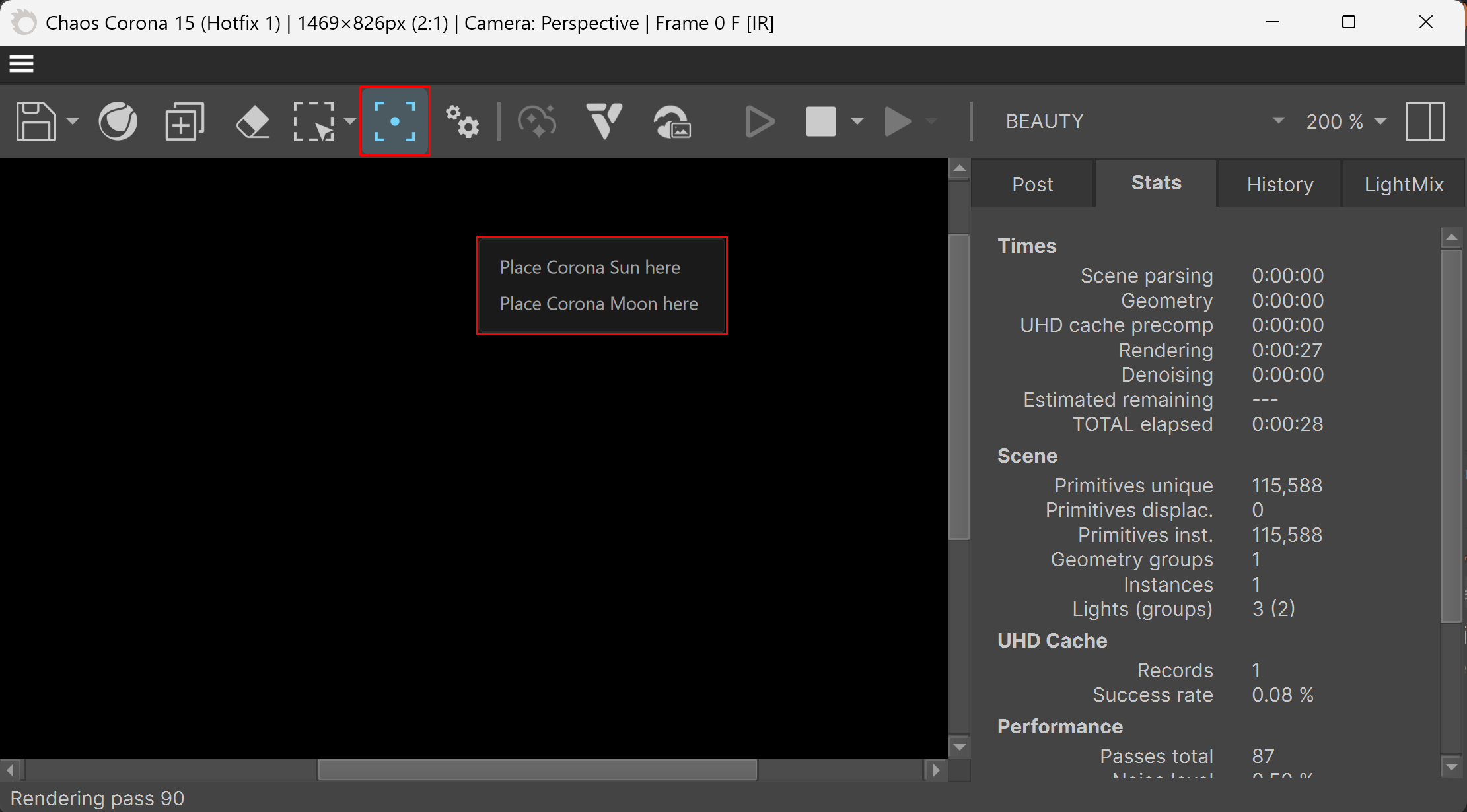Click the image view vertical scrollbar thumb
The width and height of the screenshot is (1467, 812).
click(960, 388)
